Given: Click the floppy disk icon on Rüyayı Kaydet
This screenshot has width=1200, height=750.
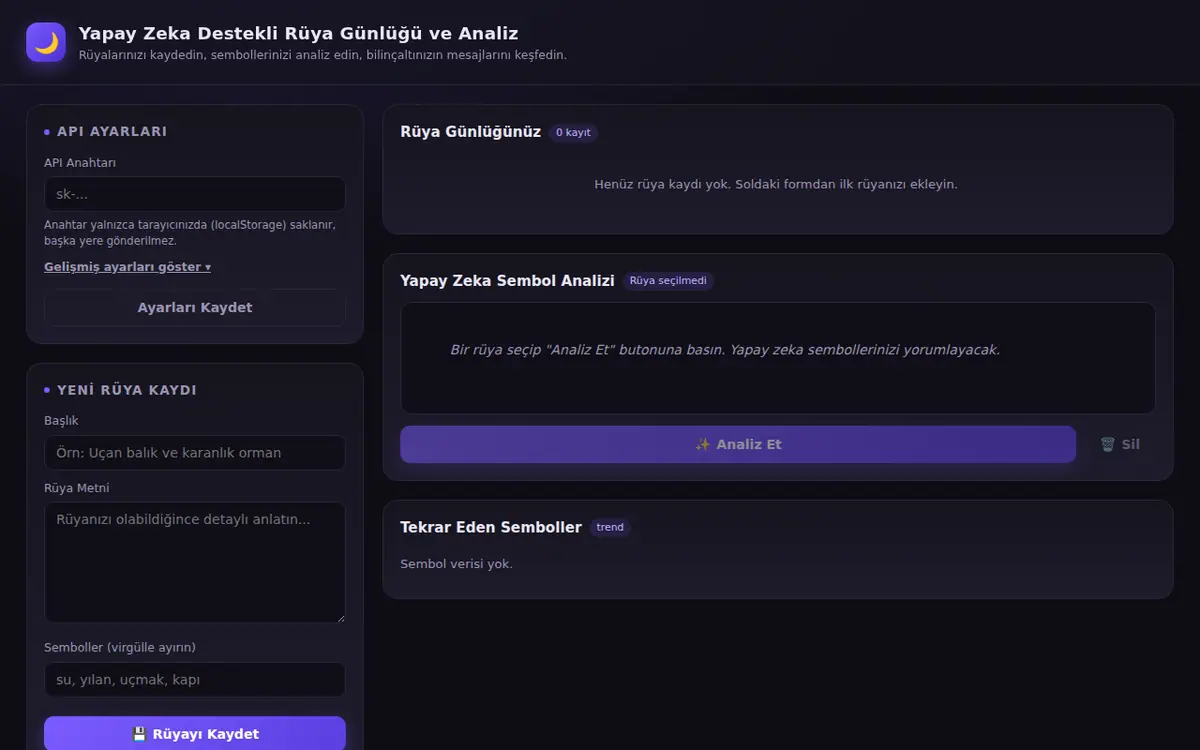Looking at the screenshot, I should (140, 734).
